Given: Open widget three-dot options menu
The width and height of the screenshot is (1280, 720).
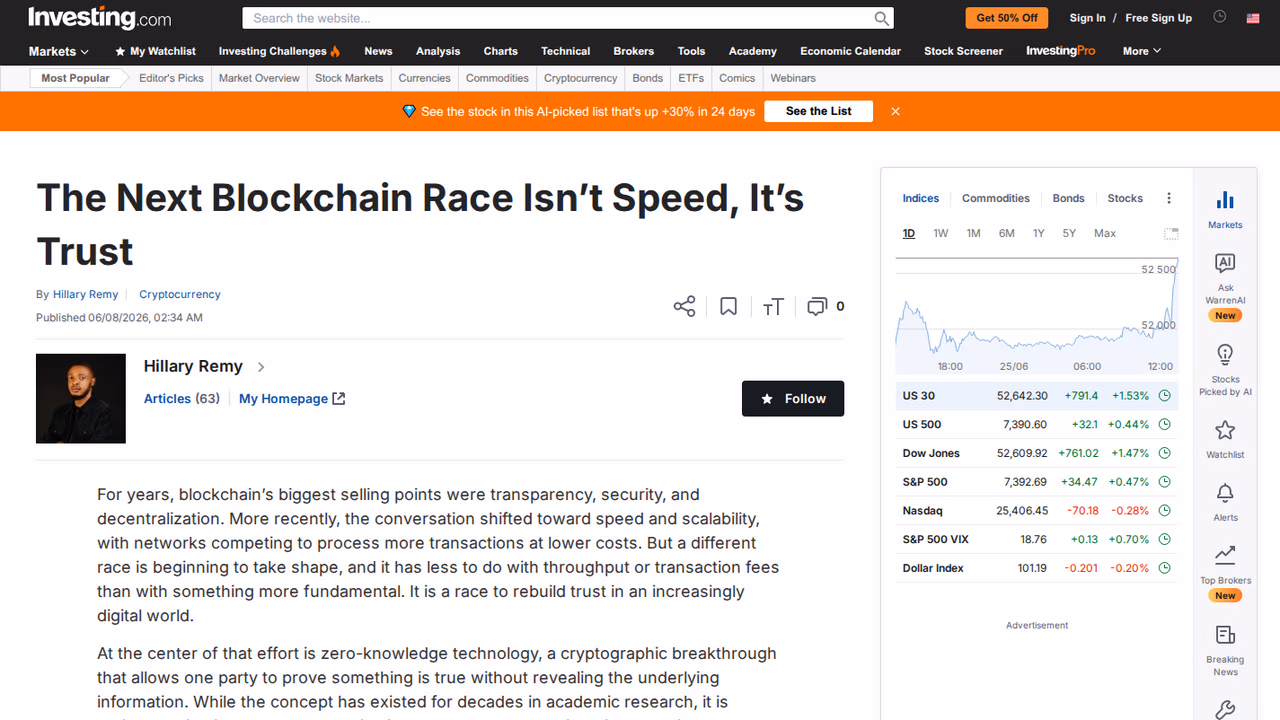Looking at the screenshot, I should coord(1169,198).
